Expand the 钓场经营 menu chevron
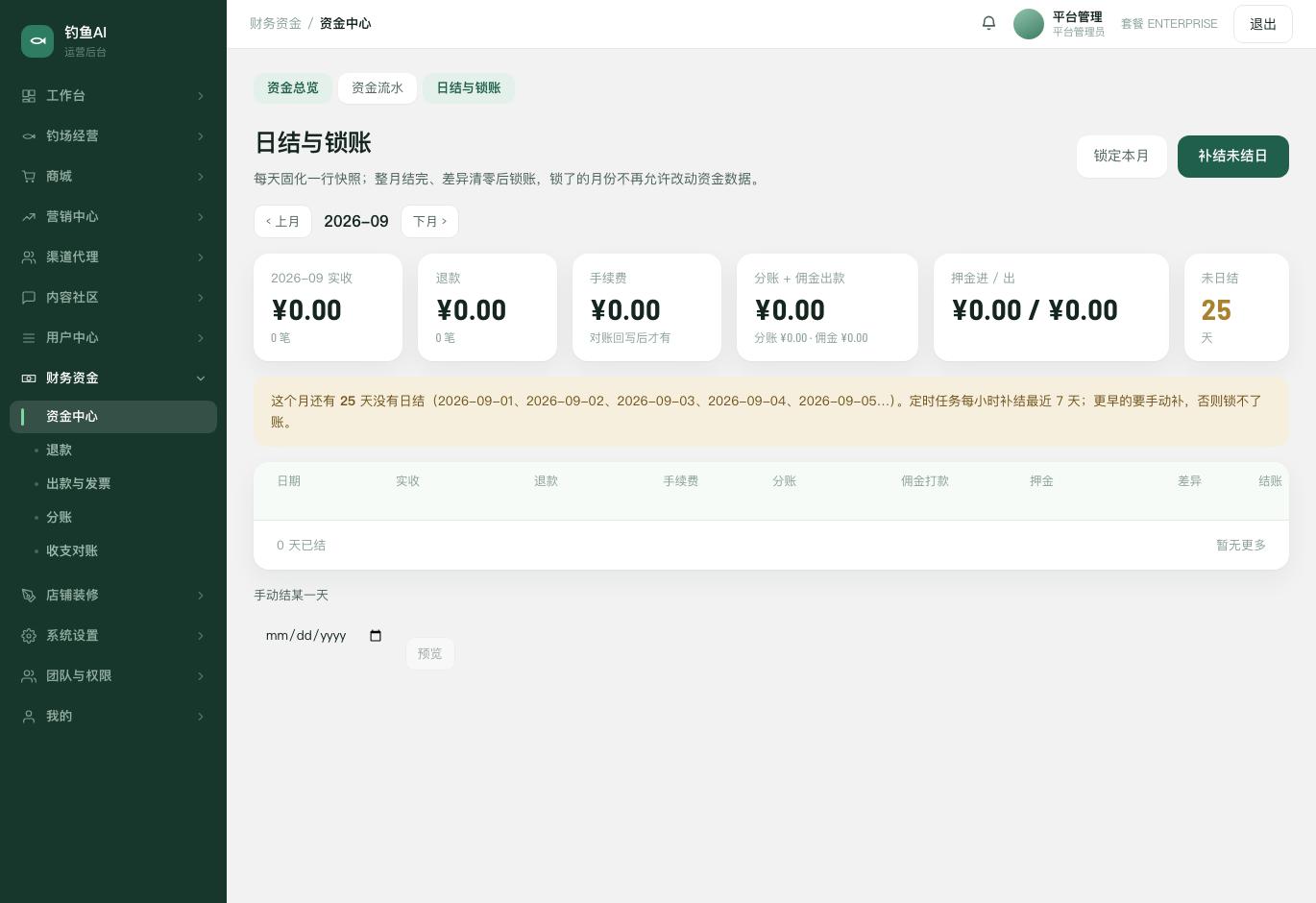 201,136
